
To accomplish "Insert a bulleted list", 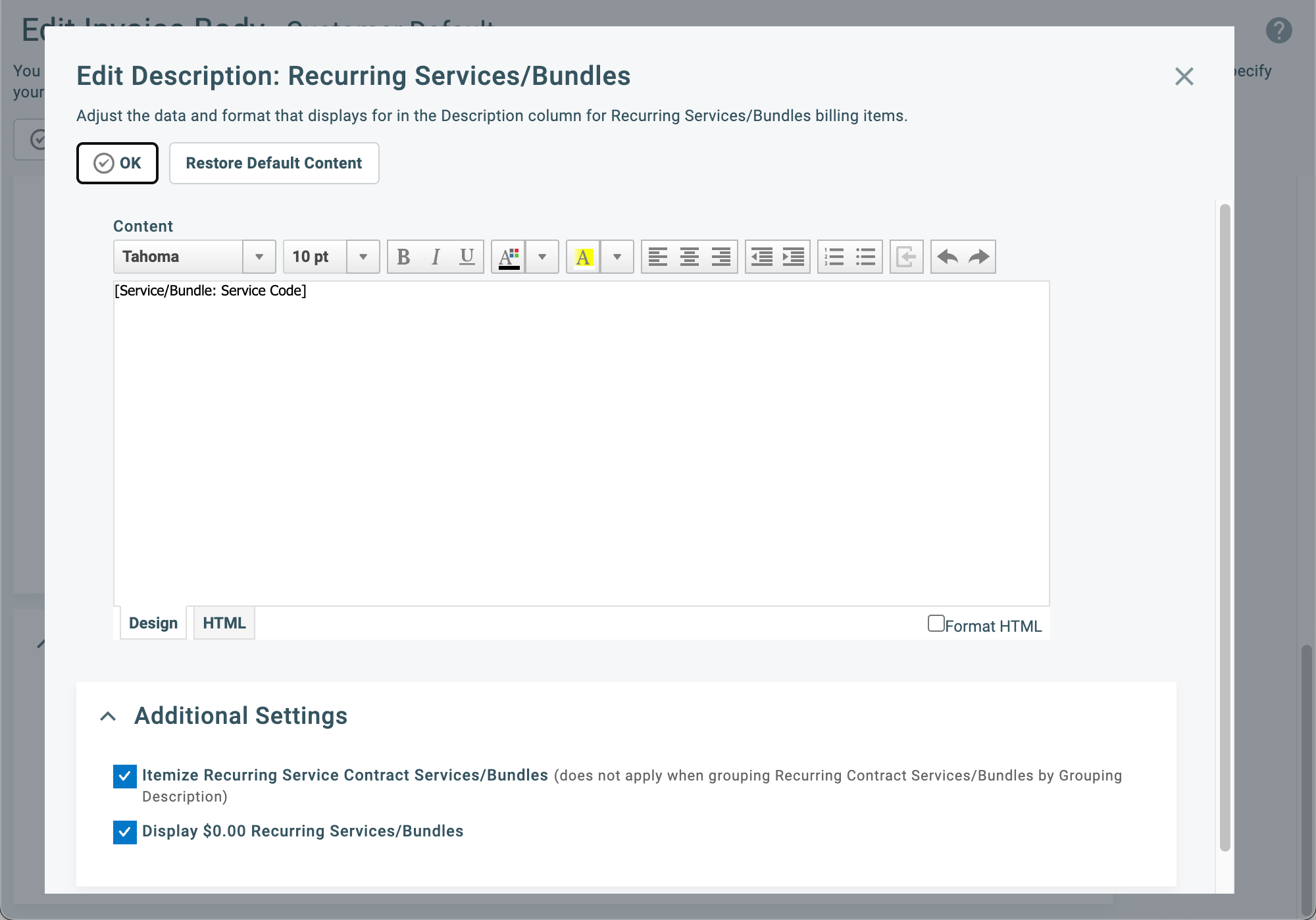I will pyautogui.click(x=866, y=257).
